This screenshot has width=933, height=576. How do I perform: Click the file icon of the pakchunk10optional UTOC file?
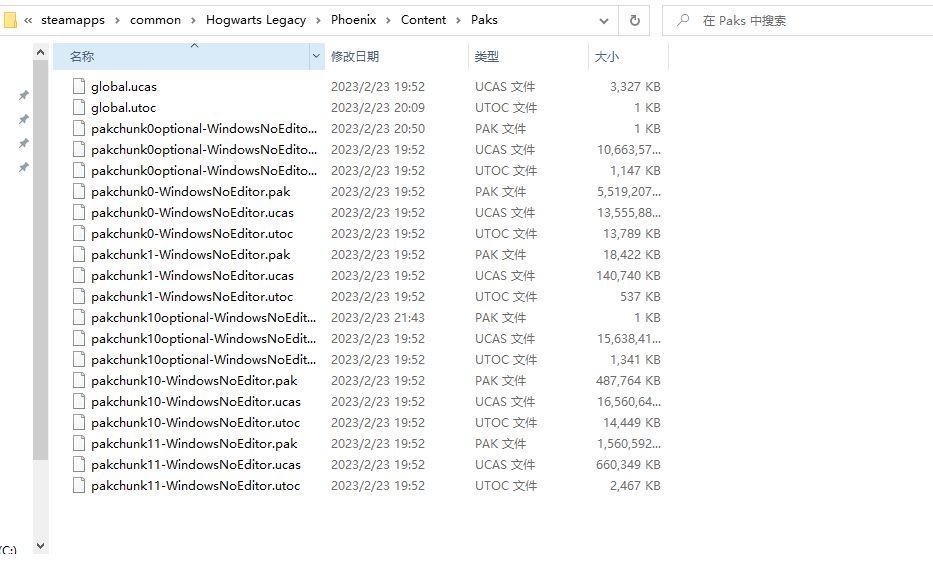pos(79,359)
